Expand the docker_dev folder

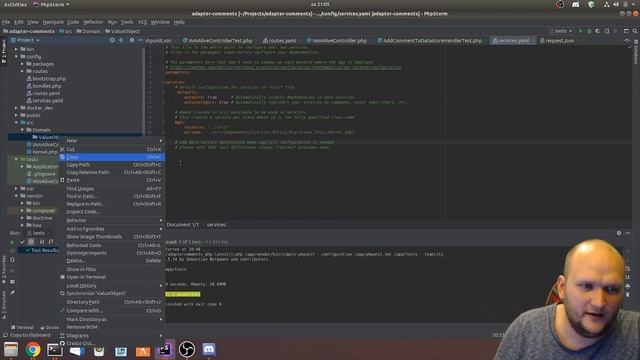click(x=17, y=108)
